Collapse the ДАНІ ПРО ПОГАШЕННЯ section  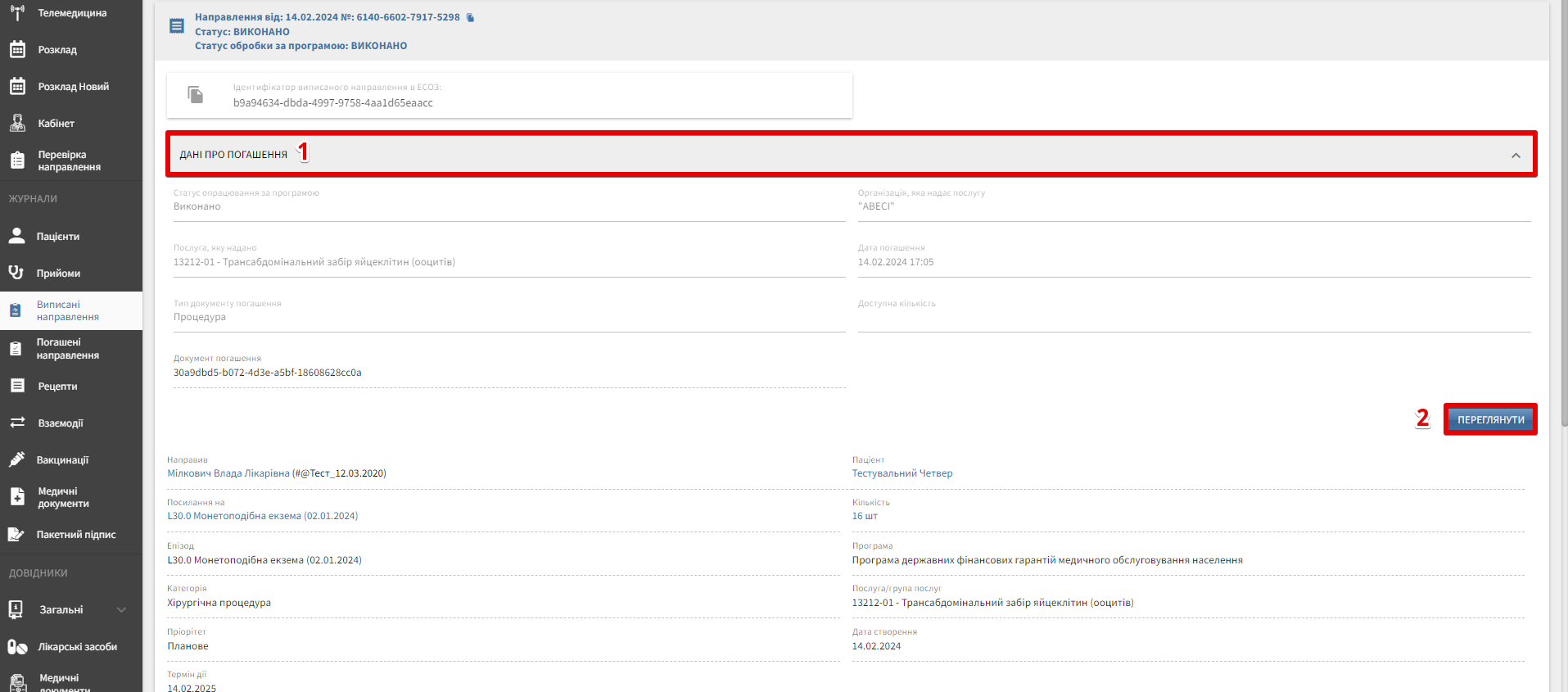click(x=1515, y=155)
